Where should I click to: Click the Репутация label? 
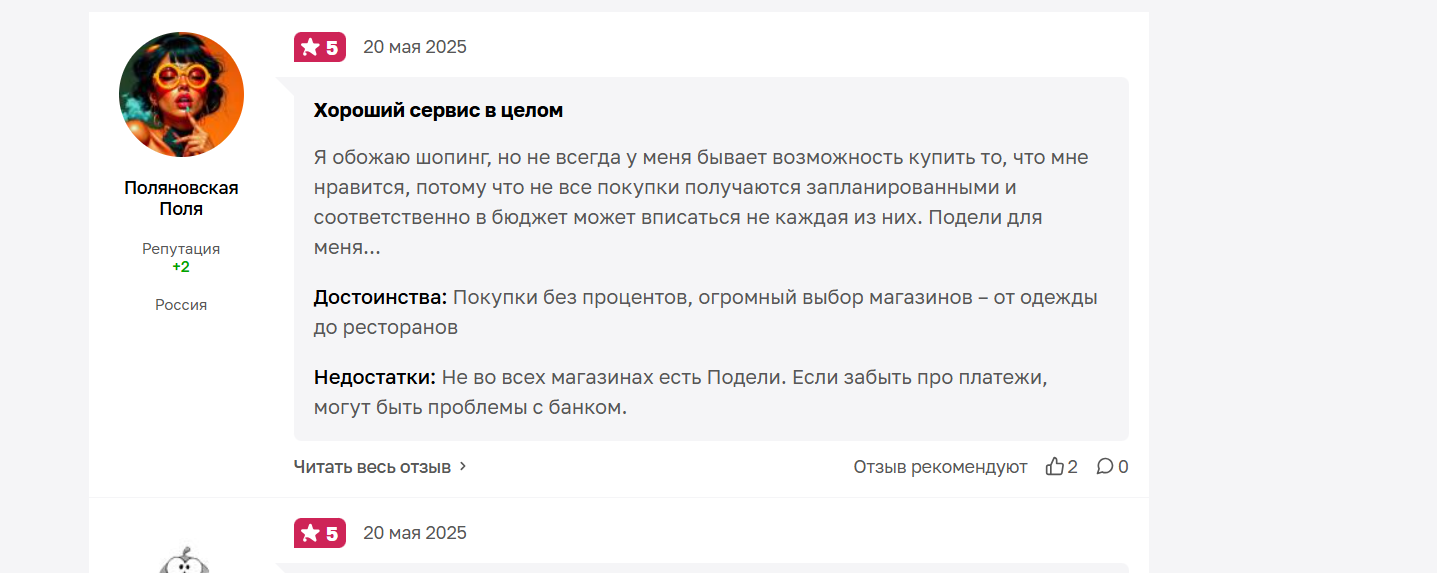tap(181, 249)
